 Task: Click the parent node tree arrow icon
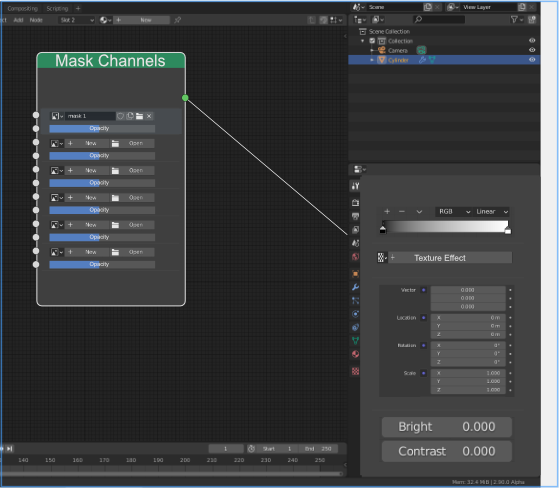coord(311,20)
